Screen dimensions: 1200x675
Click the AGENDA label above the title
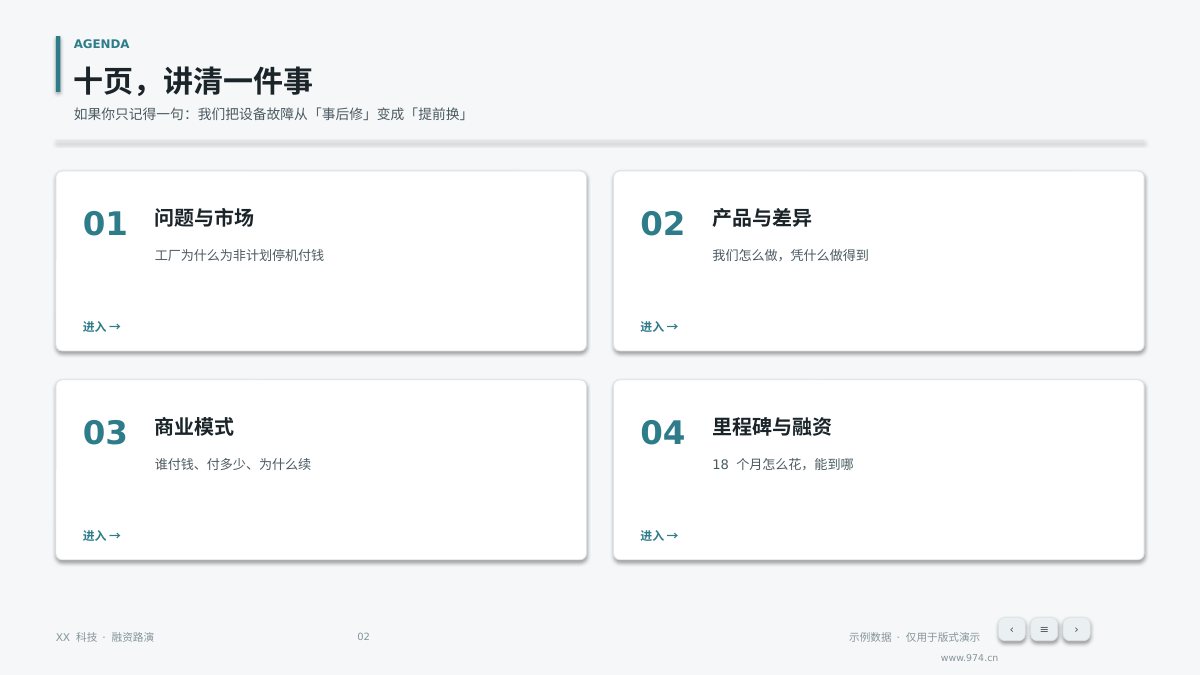(101, 44)
